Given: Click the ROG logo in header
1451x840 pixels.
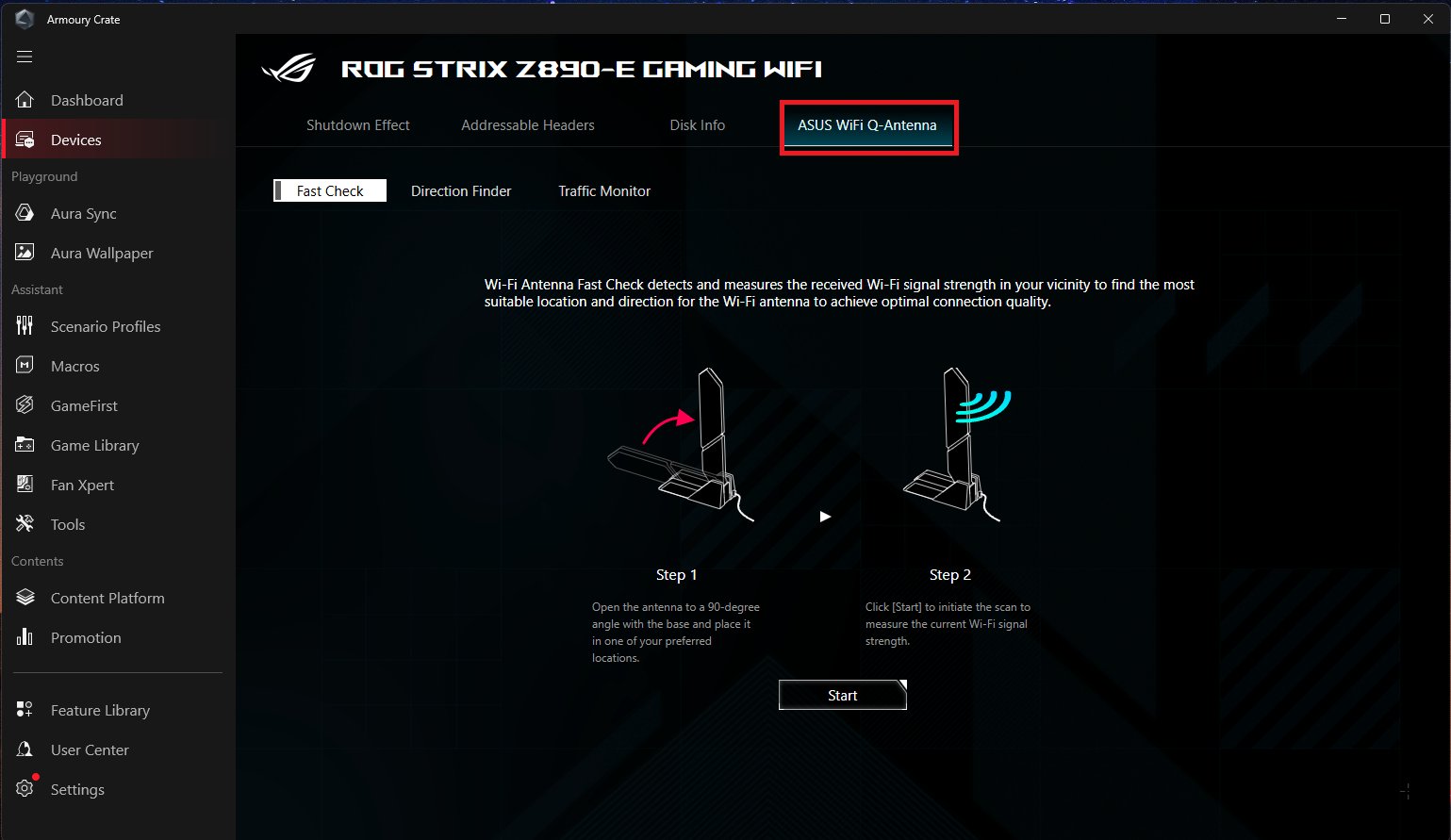Looking at the screenshot, I should pyautogui.click(x=289, y=68).
